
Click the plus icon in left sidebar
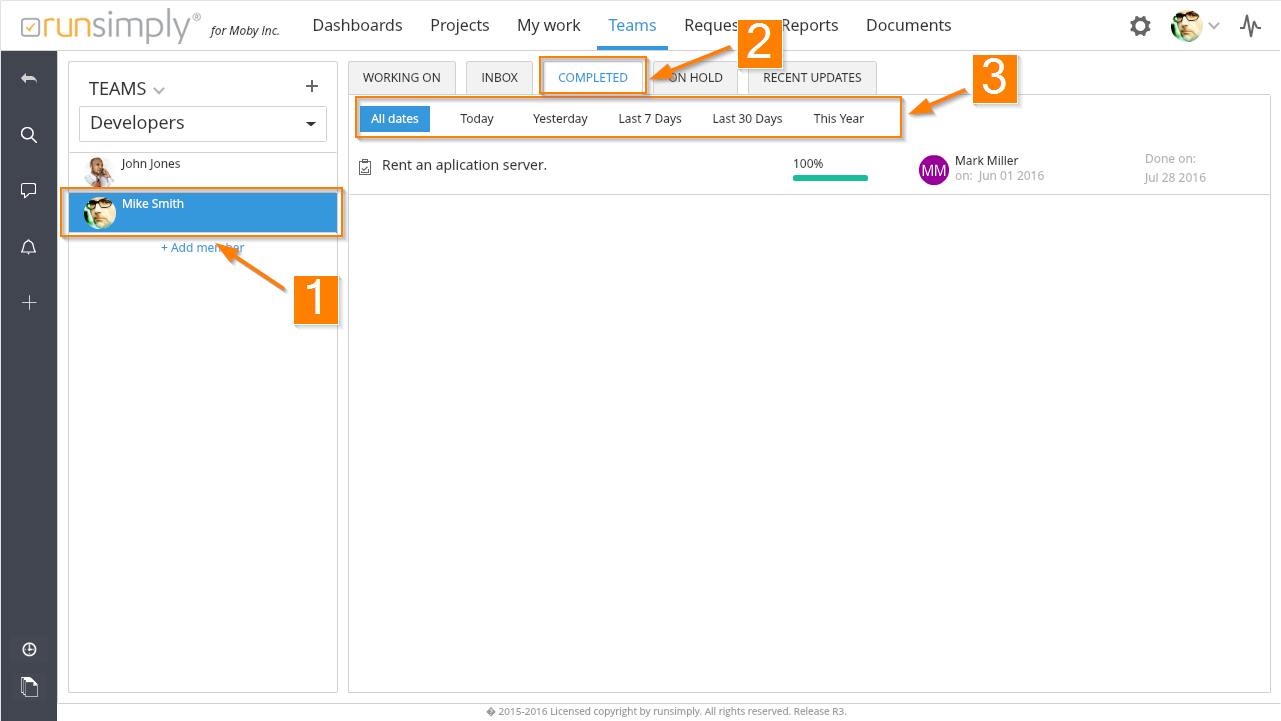point(29,302)
